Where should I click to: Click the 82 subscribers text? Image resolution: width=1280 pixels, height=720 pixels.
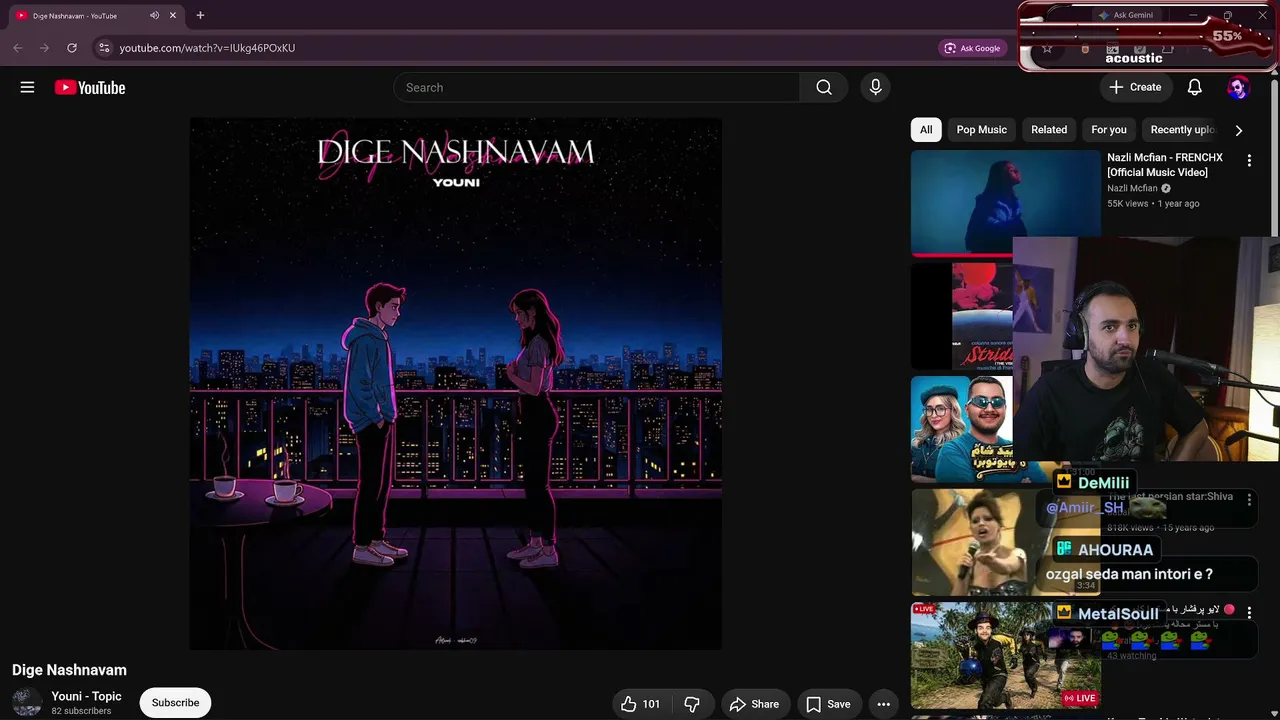81,711
